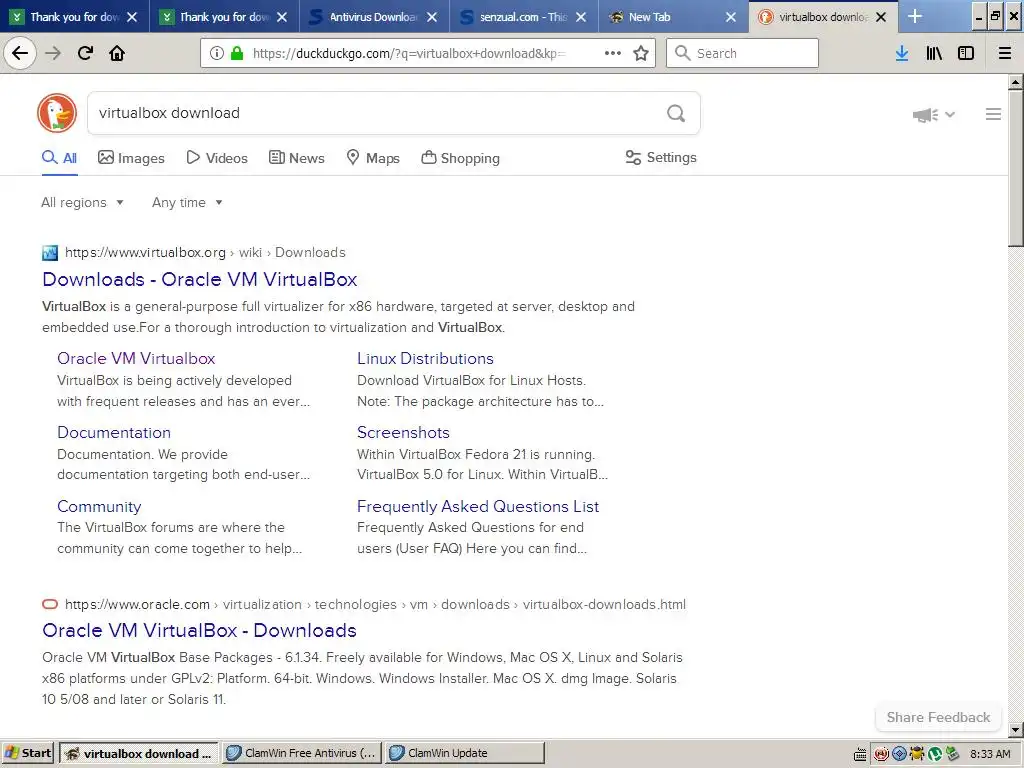Viewport: 1024px width, 768px height.
Task: Open keyboard icon in system tray
Action: coord(860,754)
